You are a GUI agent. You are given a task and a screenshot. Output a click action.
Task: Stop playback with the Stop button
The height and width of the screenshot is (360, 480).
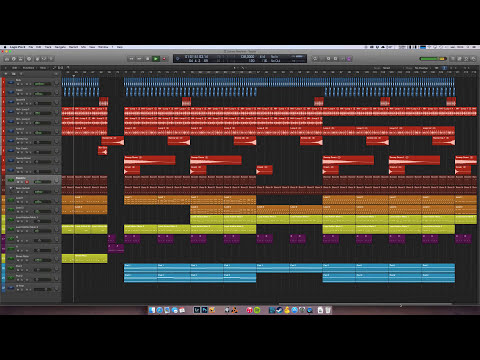point(148,59)
